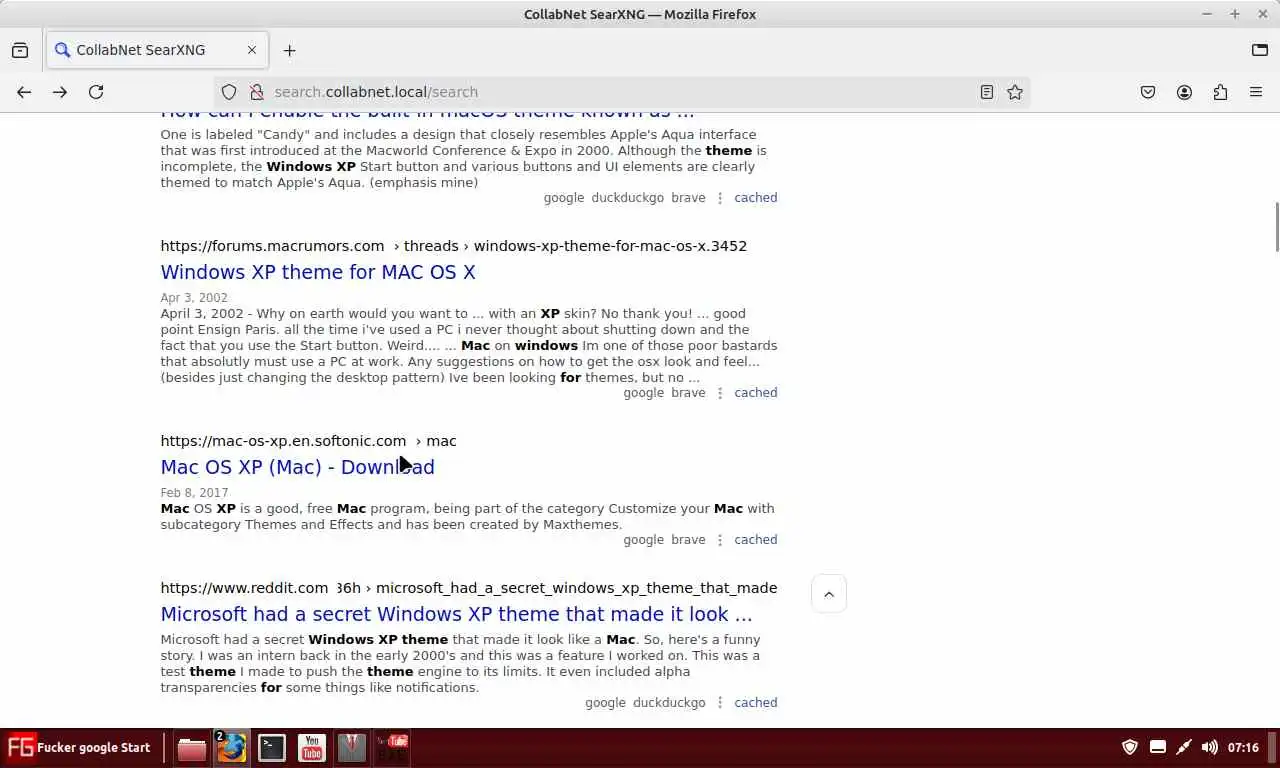Open extensions puzzle icon
Screen dimensions: 1280x768
tap(1220, 92)
